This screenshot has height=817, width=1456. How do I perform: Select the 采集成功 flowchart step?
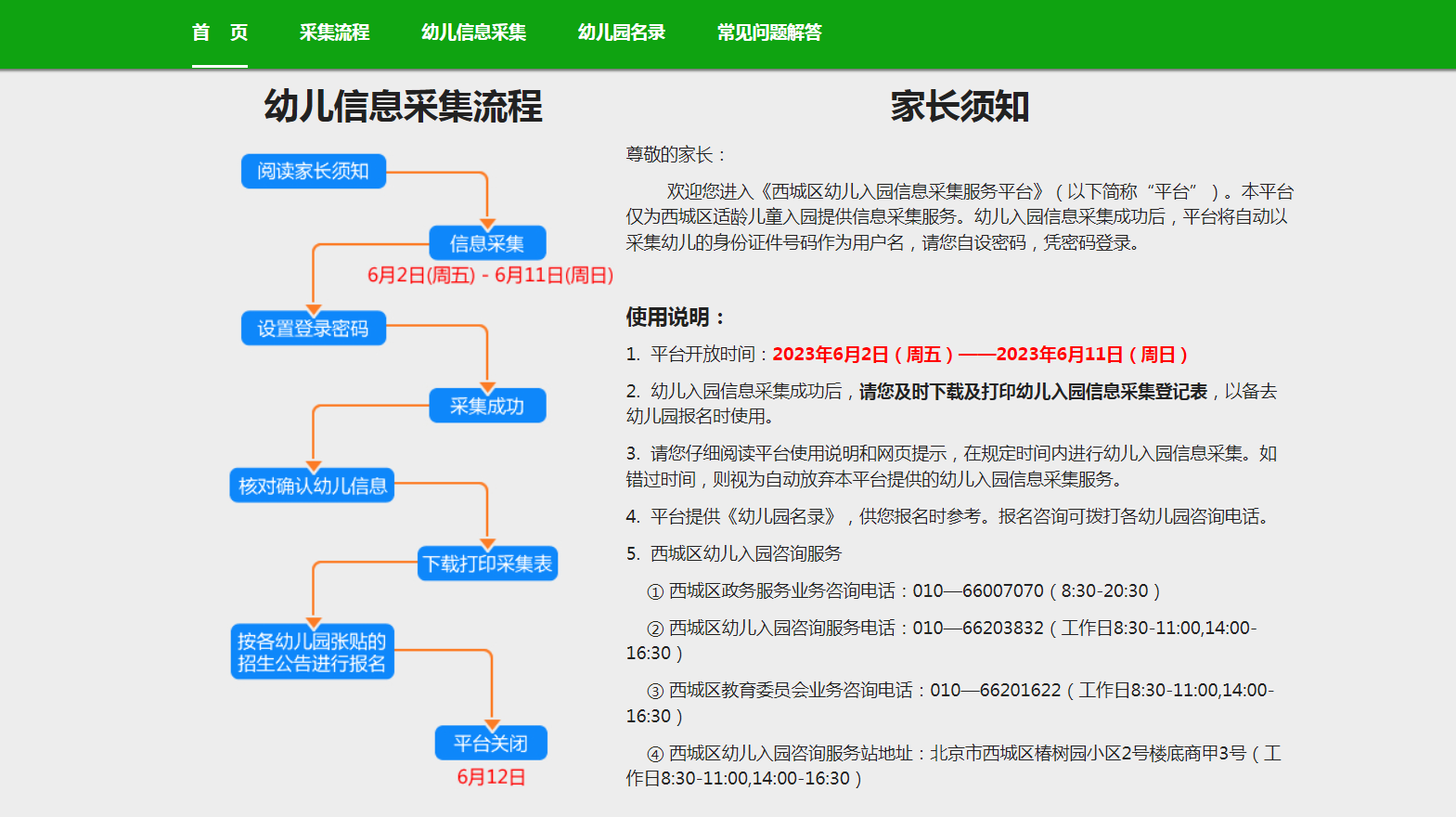point(487,406)
